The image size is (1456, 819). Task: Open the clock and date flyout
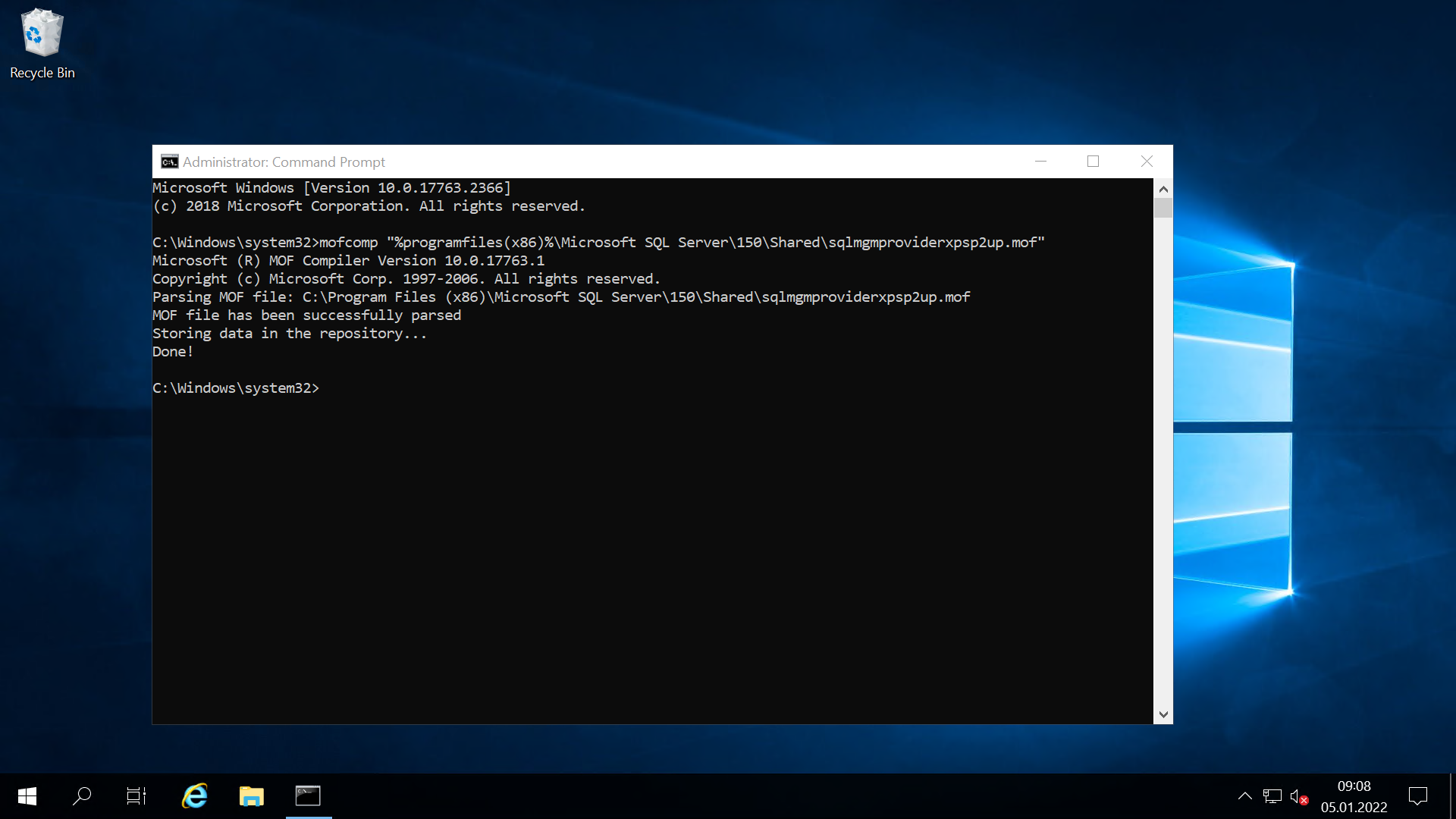coord(1354,796)
